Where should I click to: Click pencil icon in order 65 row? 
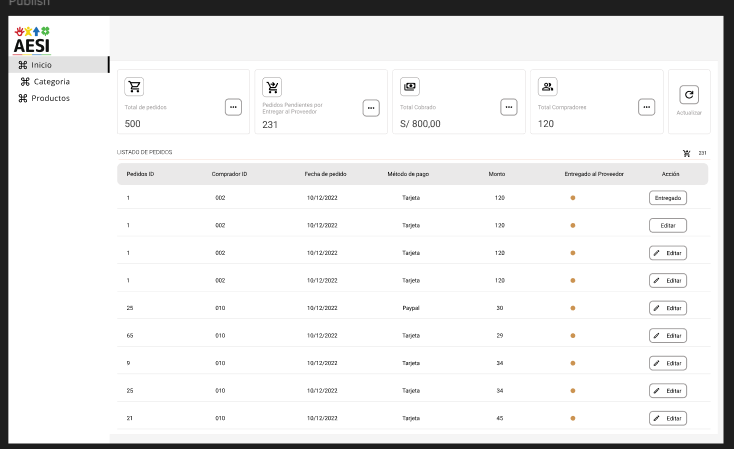pos(656,336)
